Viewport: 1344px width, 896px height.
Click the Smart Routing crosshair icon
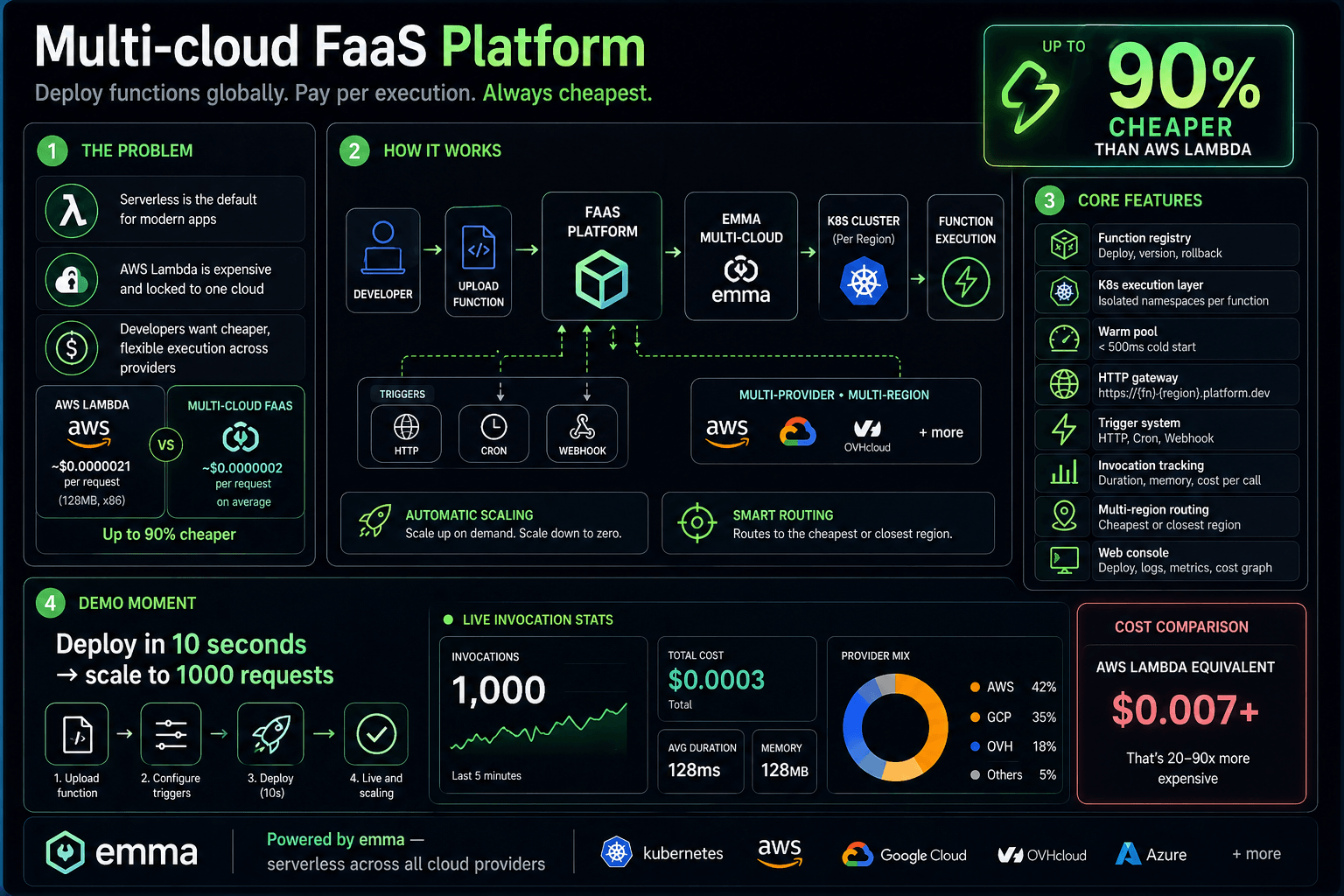coord(696,523)
